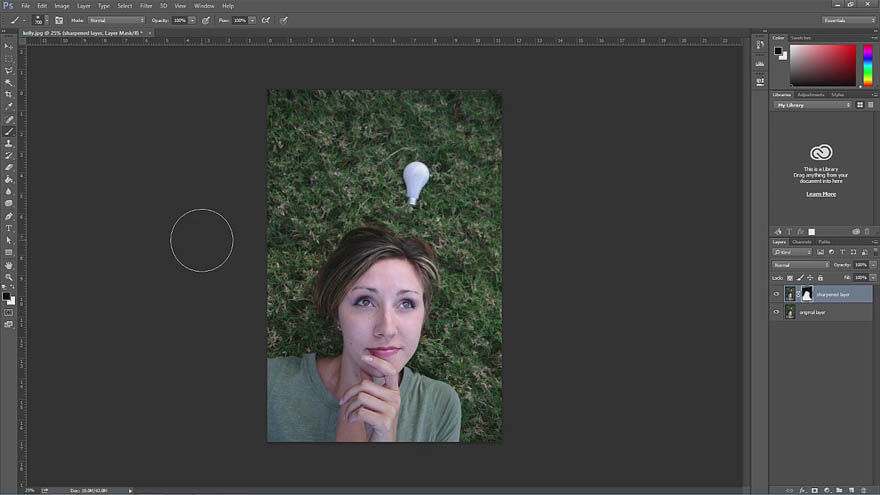Select the Eyedropper tool
Screen dimensions: 880x495
8,107
